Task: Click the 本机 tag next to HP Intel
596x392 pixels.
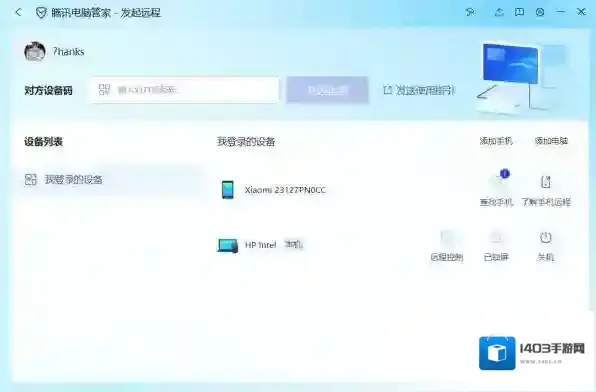Action: [294, 244]
